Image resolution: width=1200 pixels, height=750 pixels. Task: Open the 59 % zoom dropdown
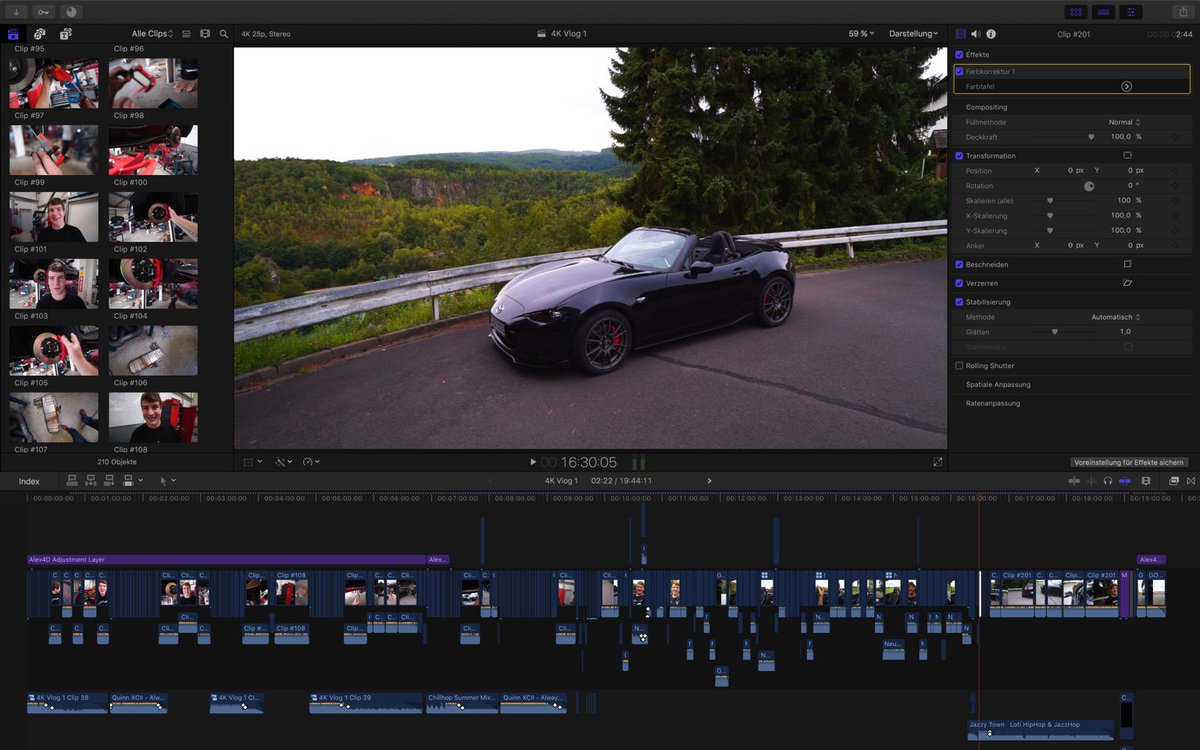[861, 34]
